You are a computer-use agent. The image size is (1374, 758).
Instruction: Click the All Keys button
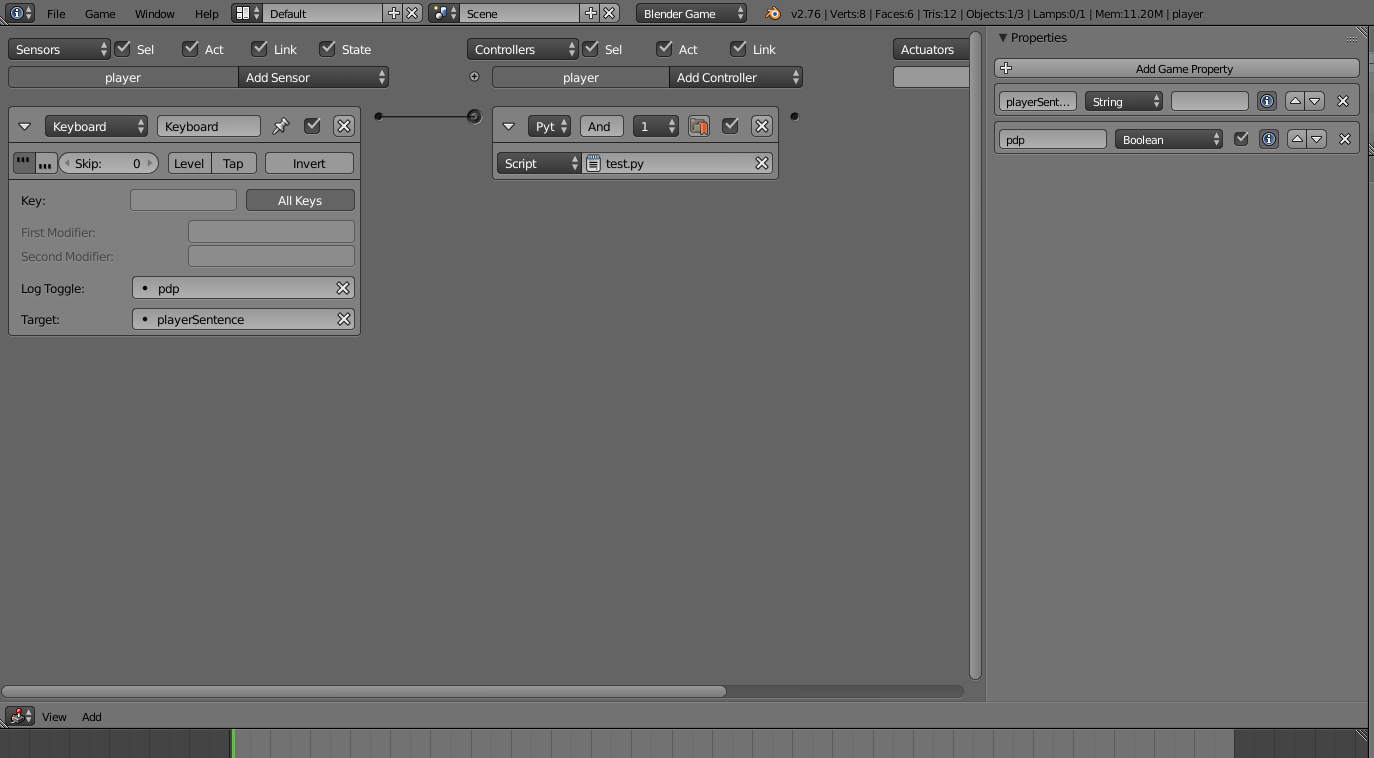click(x=300, y=200)
